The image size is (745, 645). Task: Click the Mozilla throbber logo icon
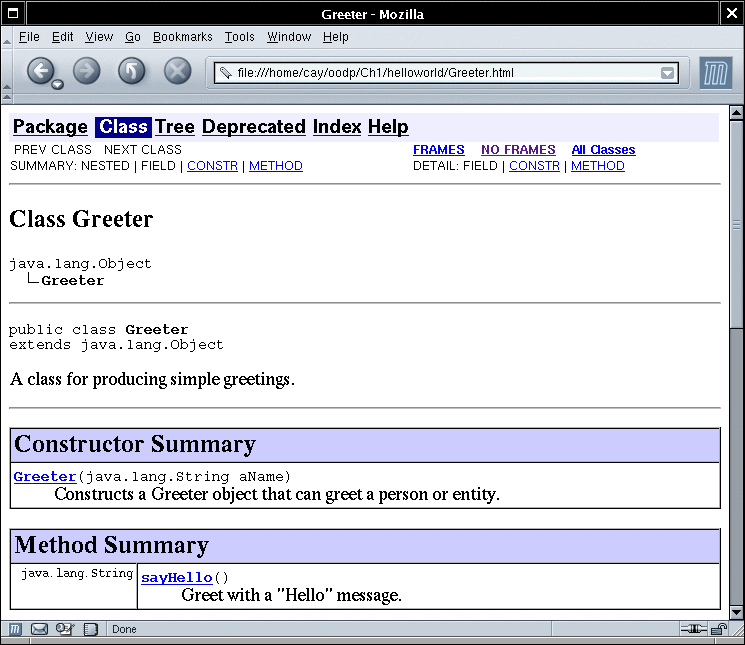pos(715,73)
